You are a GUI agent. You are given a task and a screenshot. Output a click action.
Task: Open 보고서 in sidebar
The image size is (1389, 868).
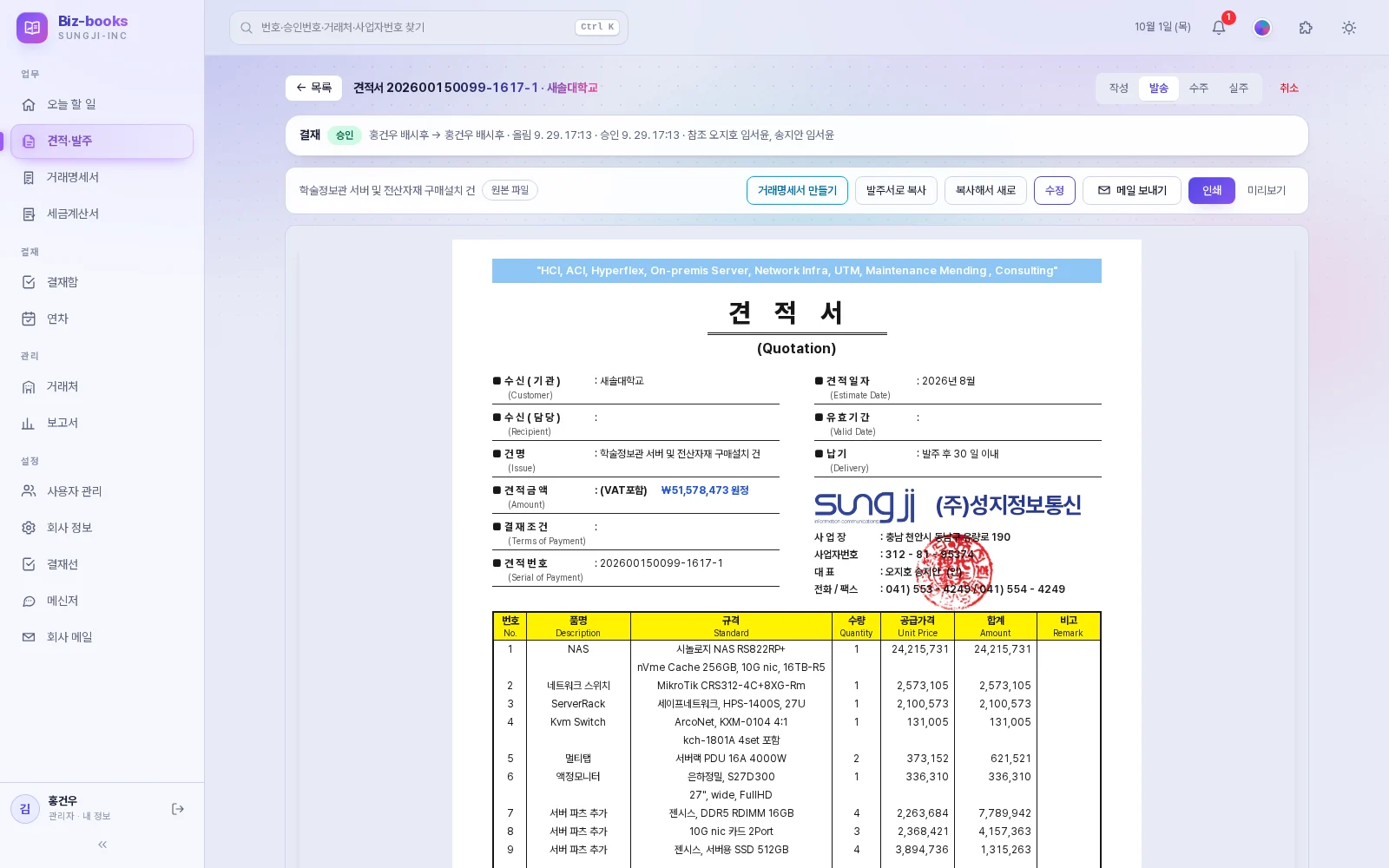102,423
